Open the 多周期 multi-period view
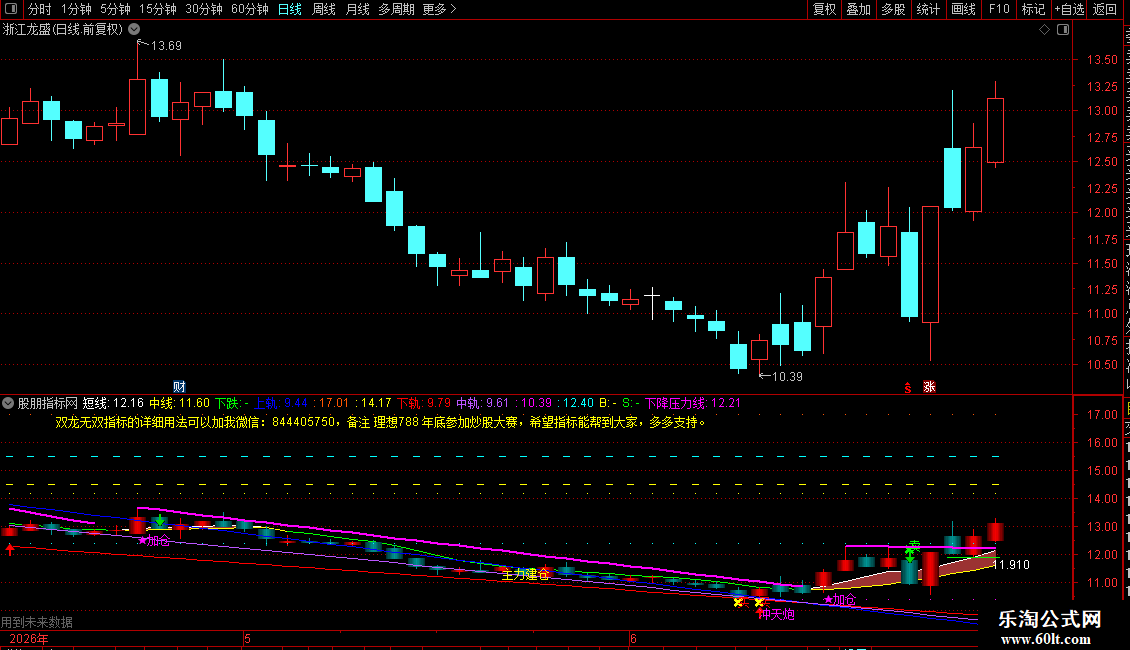The image size is (1130, 650). [x=396, y=9]
